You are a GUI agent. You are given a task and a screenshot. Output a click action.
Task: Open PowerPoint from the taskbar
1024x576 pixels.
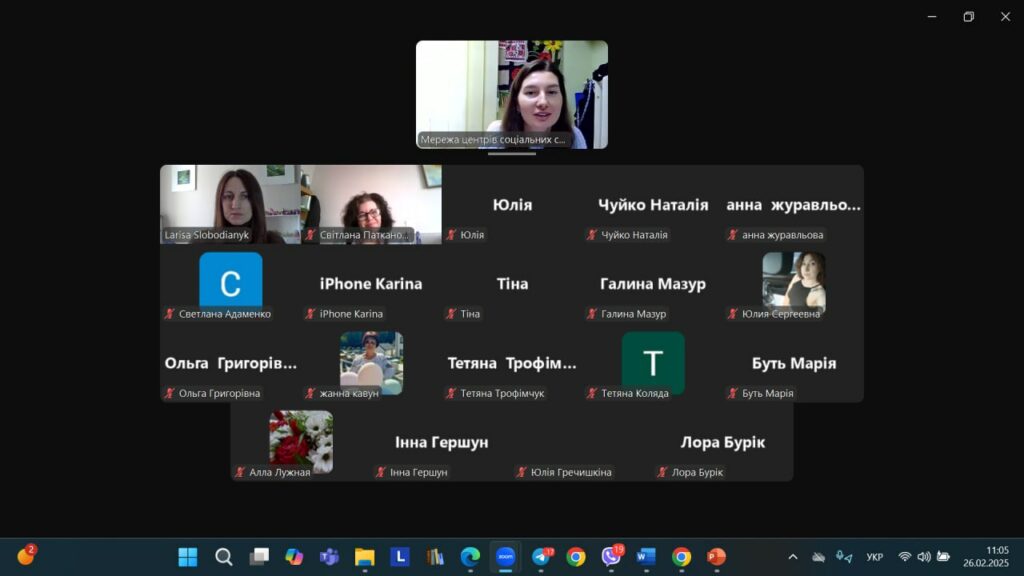point(716,557)
